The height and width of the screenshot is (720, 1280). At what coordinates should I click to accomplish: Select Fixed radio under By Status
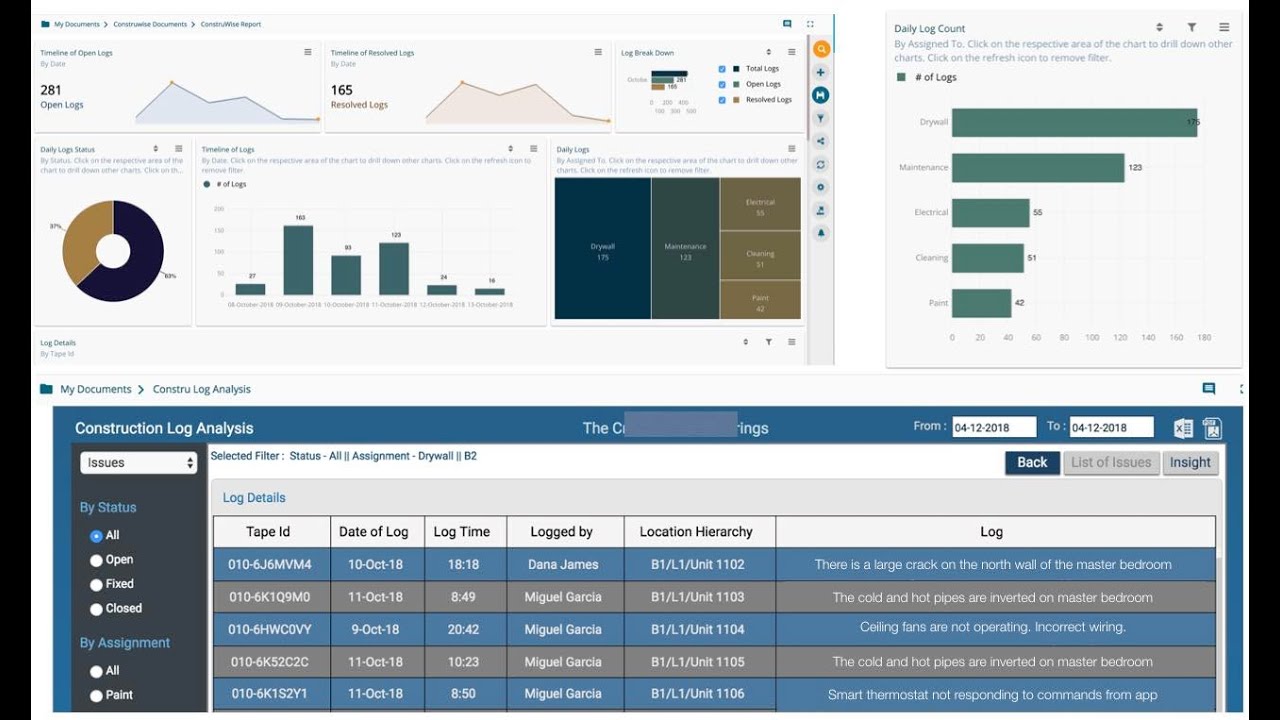96,584
